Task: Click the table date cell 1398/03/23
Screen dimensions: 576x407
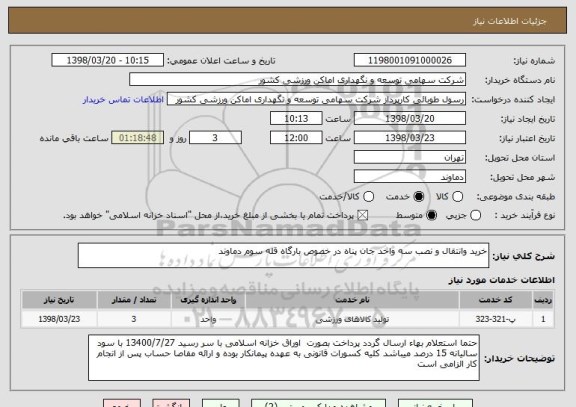Action: [x=59, y=319]
